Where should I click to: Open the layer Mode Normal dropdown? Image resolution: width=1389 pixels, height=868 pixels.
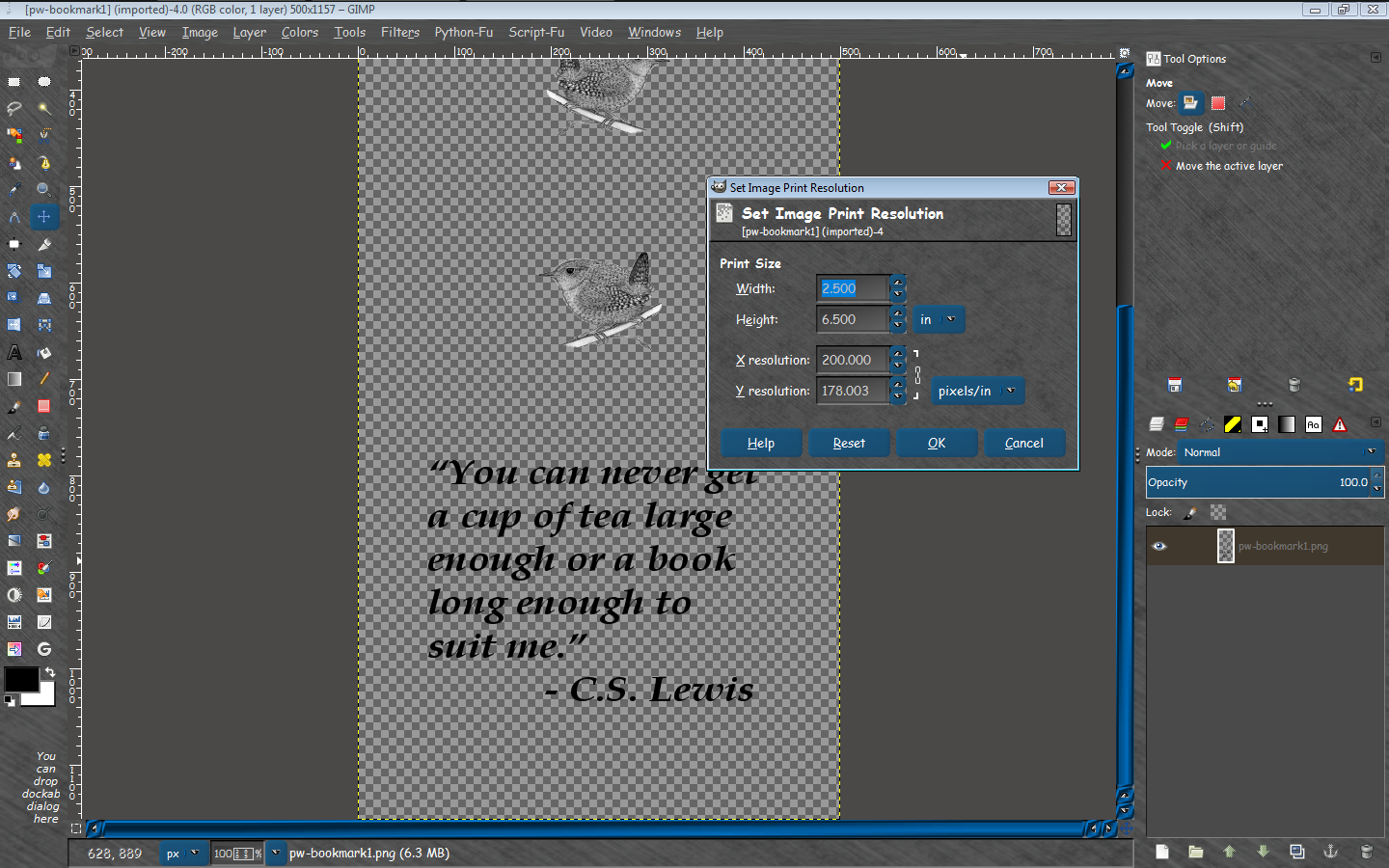tap(1282, 452)
